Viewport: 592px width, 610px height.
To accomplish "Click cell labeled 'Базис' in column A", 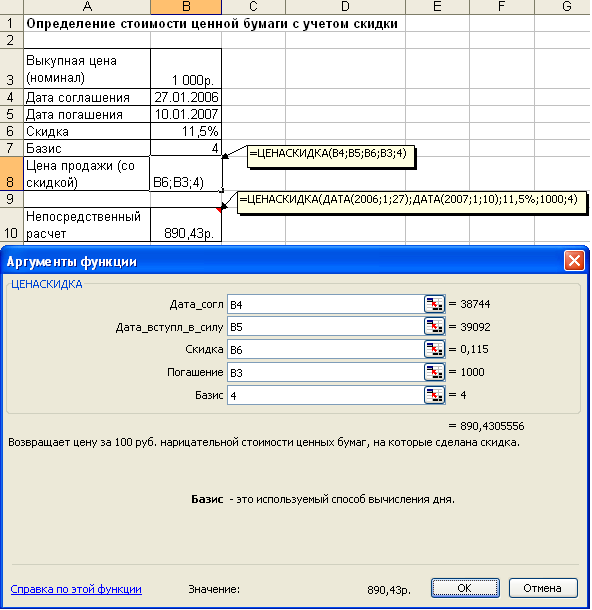I will [x=87, y=148].
